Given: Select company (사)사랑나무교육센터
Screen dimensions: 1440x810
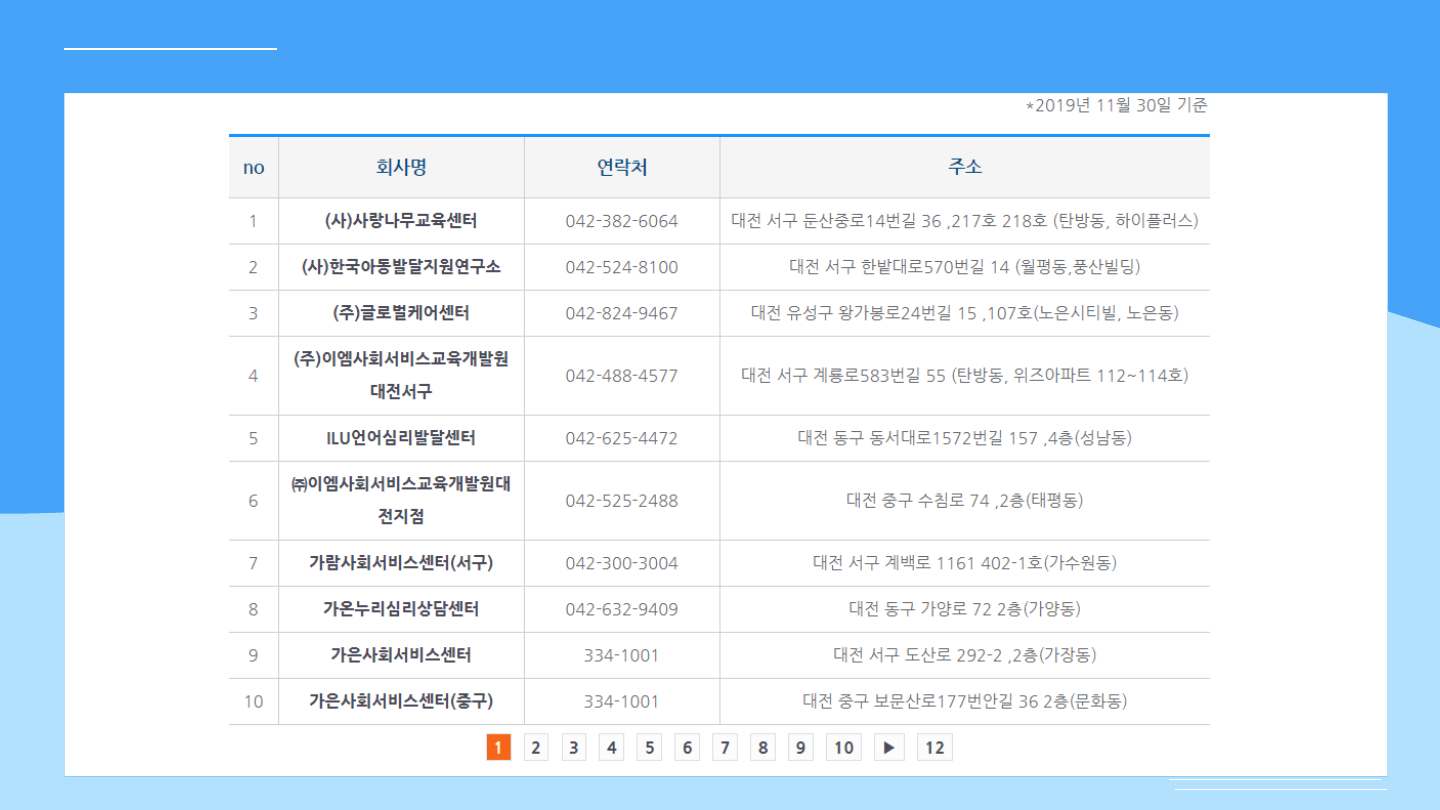Looking at the screenshot, I should (401, 221).
